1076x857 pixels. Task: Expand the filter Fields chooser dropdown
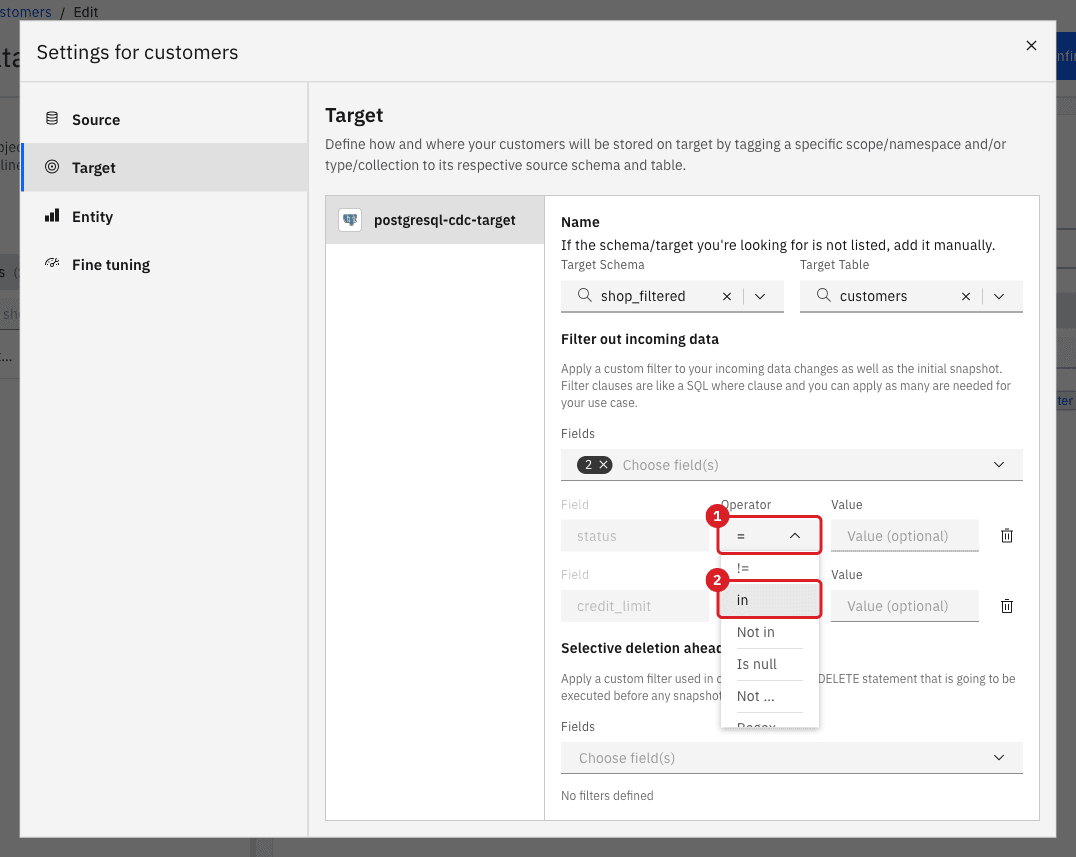pyautogui.click(x=998, y=465)
